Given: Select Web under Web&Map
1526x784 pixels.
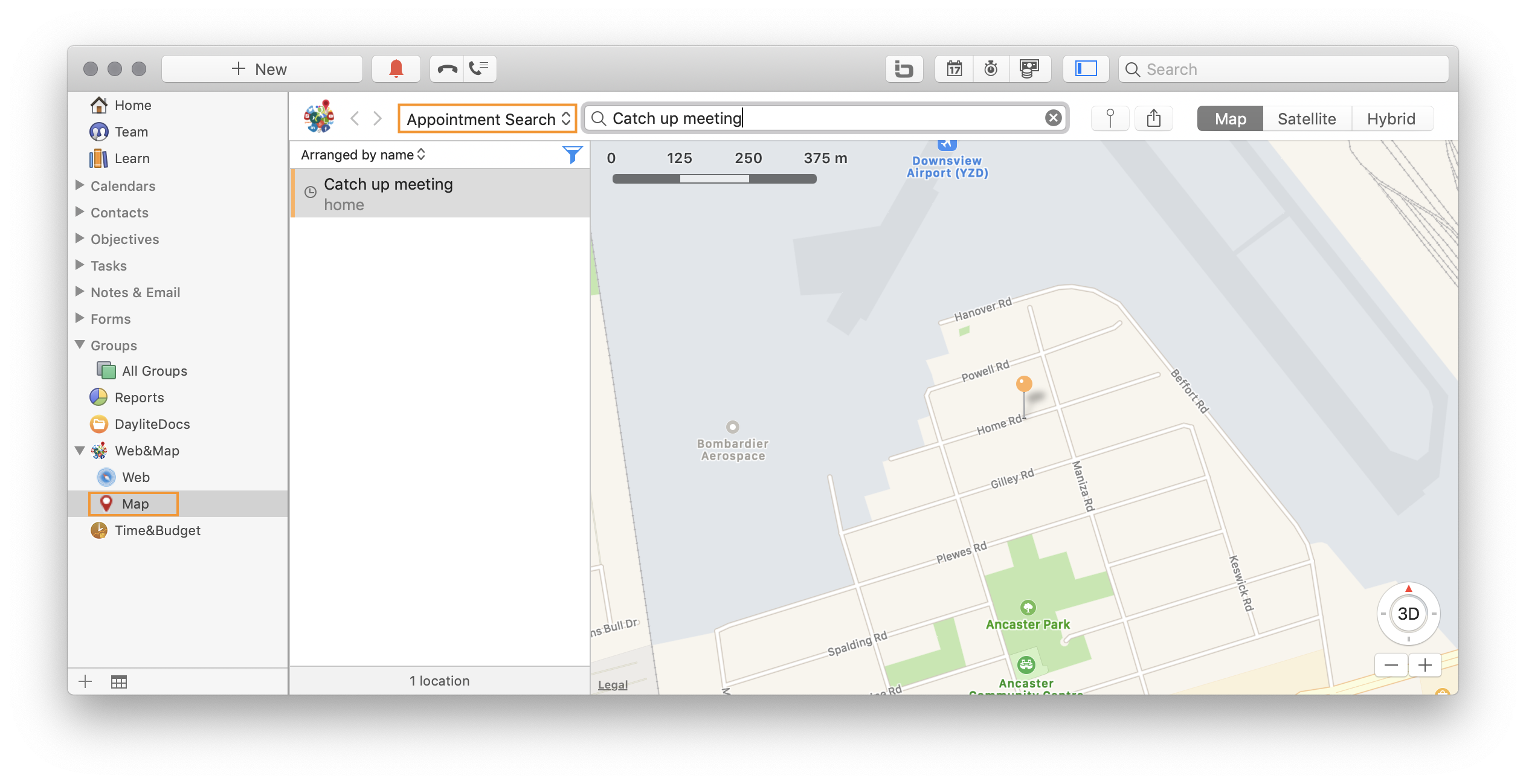Looking at the screenshot, I should pos(123,477).
